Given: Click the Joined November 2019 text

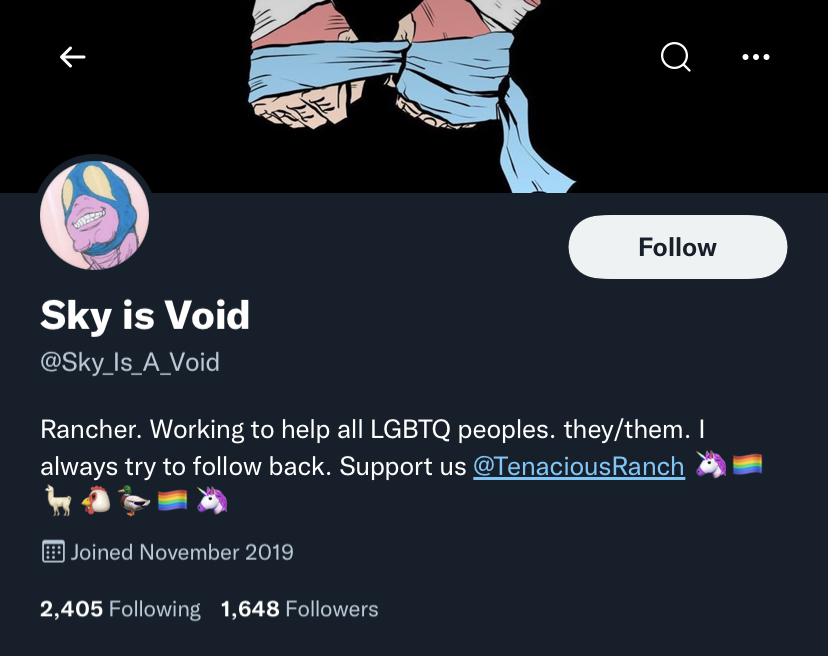Looking at the screenshot, I should [x=182, y=552].
